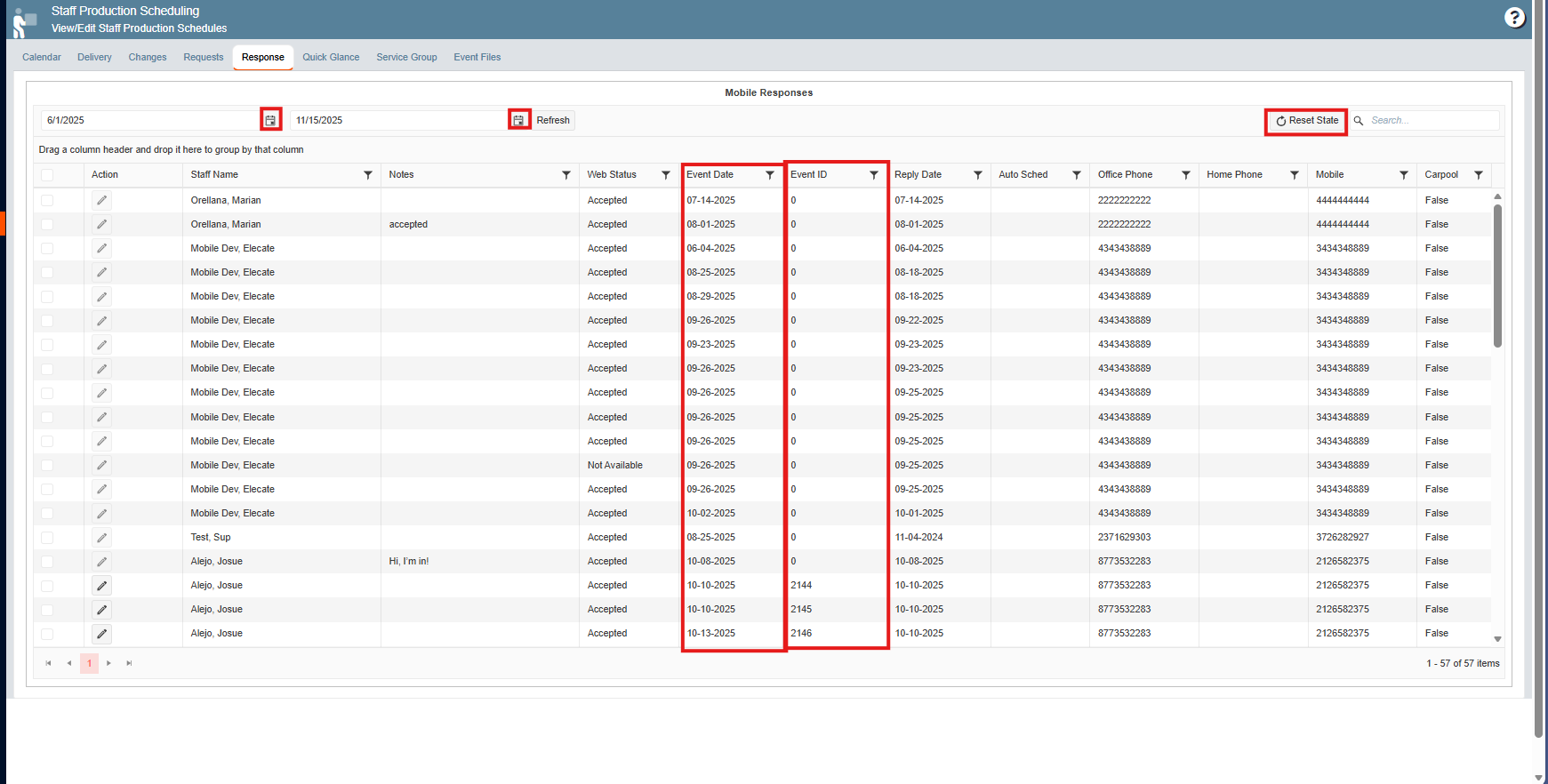Open the Staff Name column filter
This screenshot has height=784, width=1548.
pos(368,175)
